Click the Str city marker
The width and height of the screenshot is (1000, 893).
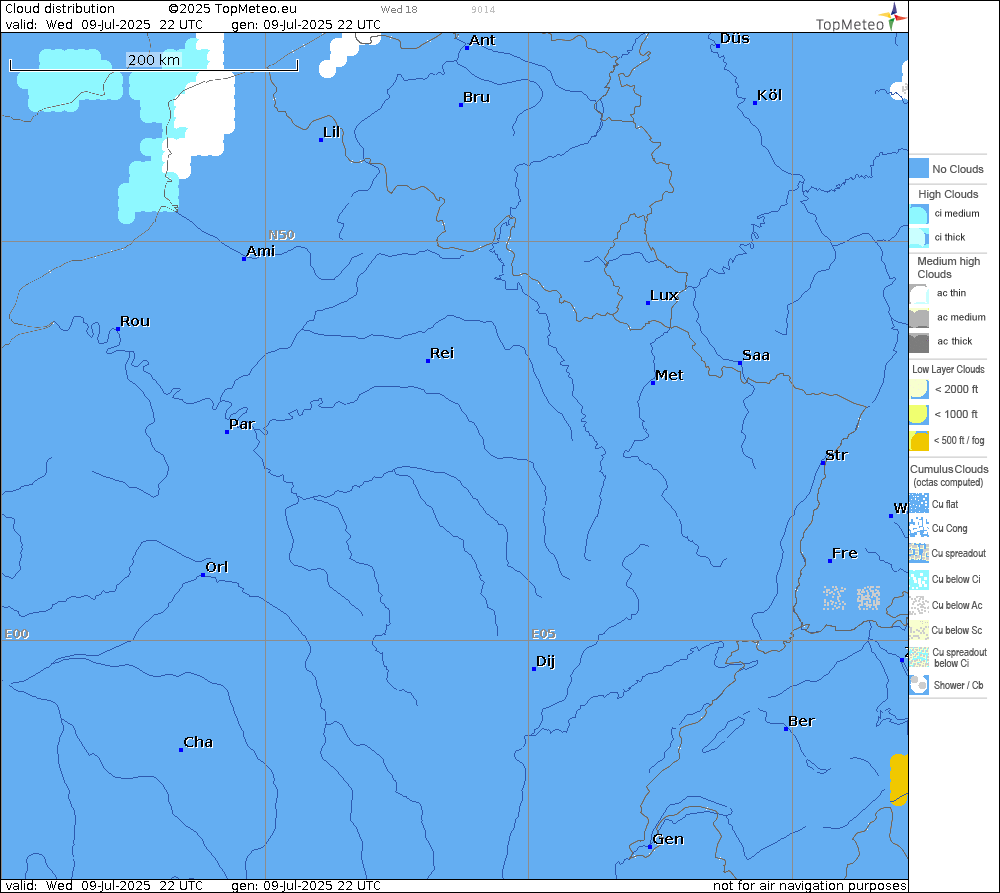click(823, 462)
